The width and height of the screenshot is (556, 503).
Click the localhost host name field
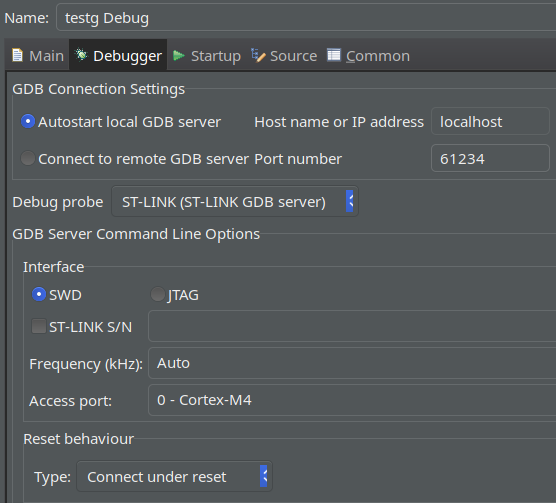(490, 121)
